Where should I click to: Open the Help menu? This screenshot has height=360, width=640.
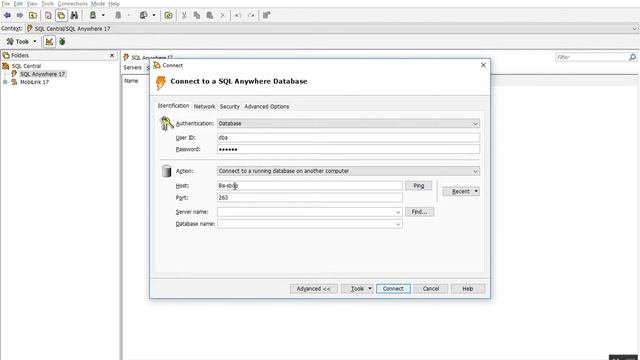114,4
